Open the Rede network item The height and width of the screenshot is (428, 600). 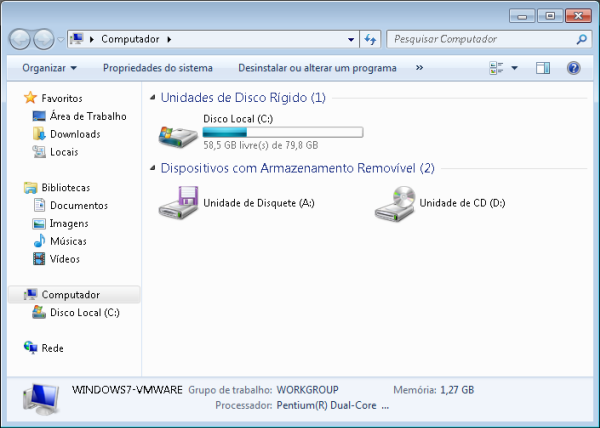pos(51,348)
